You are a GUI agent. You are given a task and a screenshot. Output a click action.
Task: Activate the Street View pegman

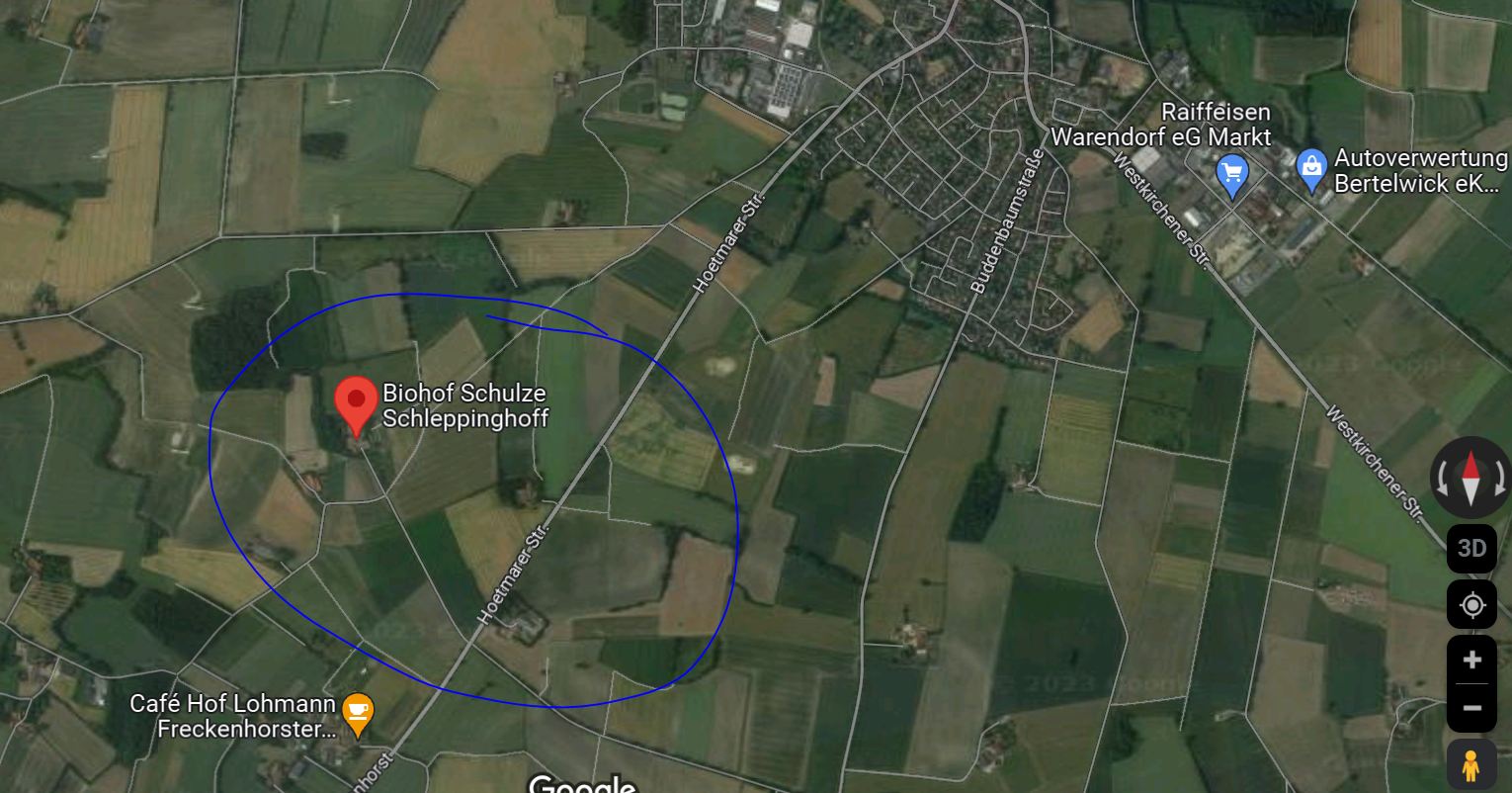coord(1471,767)
